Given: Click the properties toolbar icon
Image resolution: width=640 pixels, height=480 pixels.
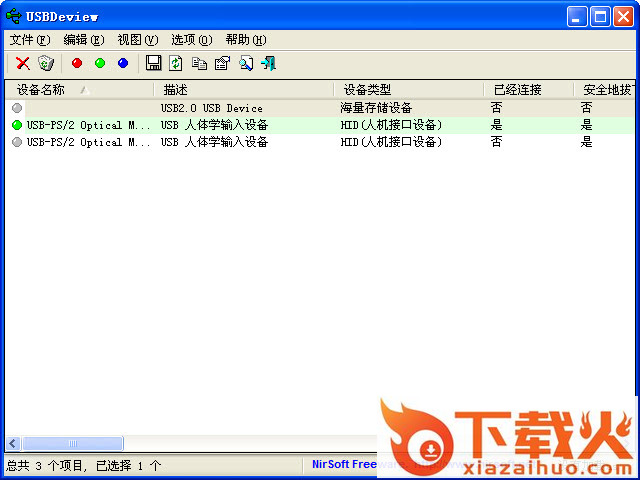Looking at the screenshot, I should coord(222,63).
